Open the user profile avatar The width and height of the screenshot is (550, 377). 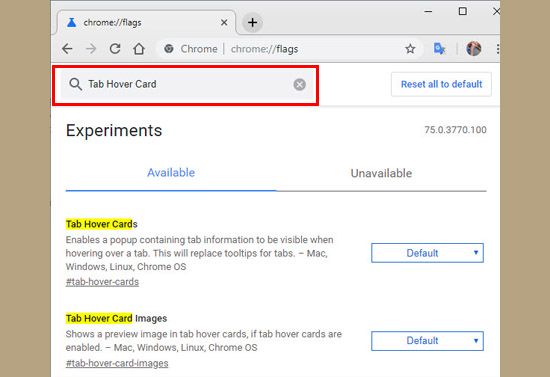(474, 48)
